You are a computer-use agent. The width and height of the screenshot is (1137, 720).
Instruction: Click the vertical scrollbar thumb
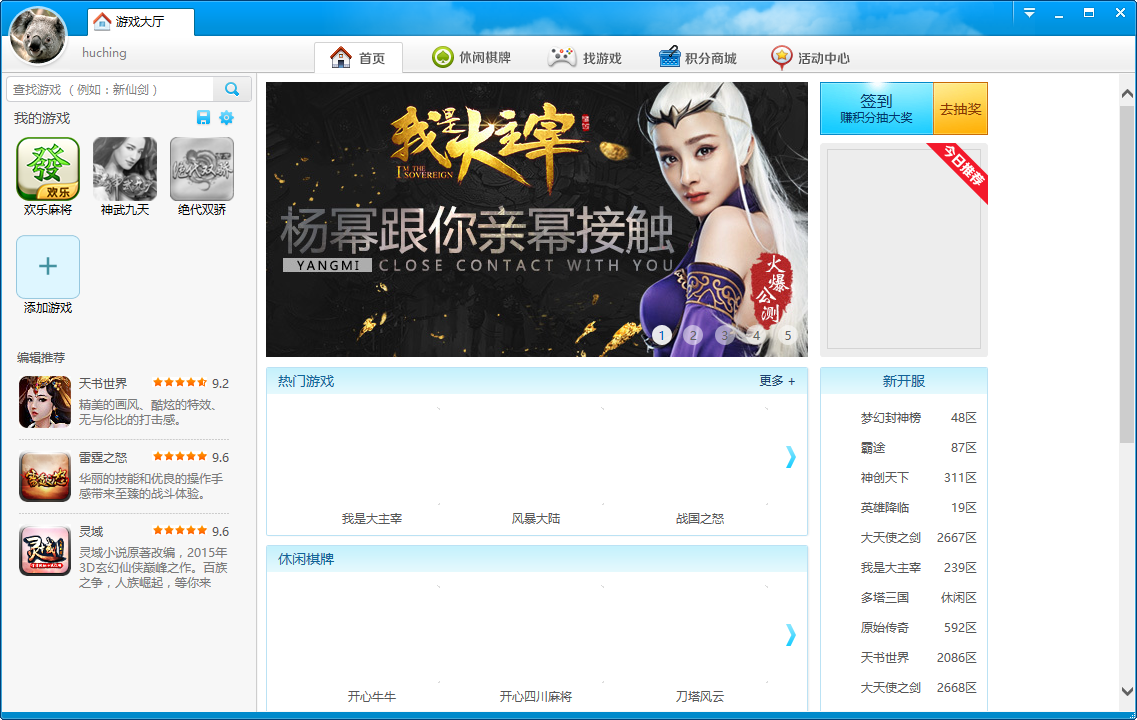click(1127, 273)
